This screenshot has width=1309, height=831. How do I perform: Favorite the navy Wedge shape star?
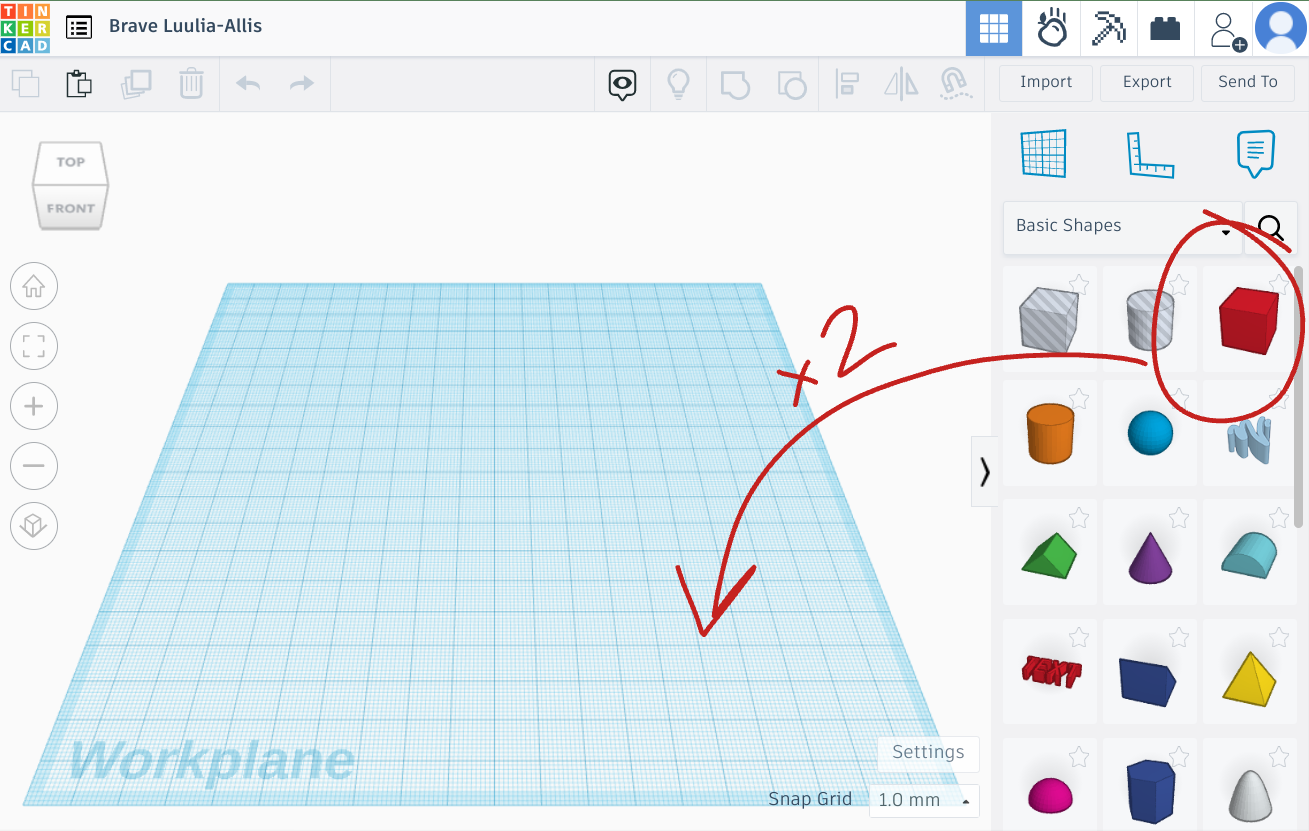1179,636
